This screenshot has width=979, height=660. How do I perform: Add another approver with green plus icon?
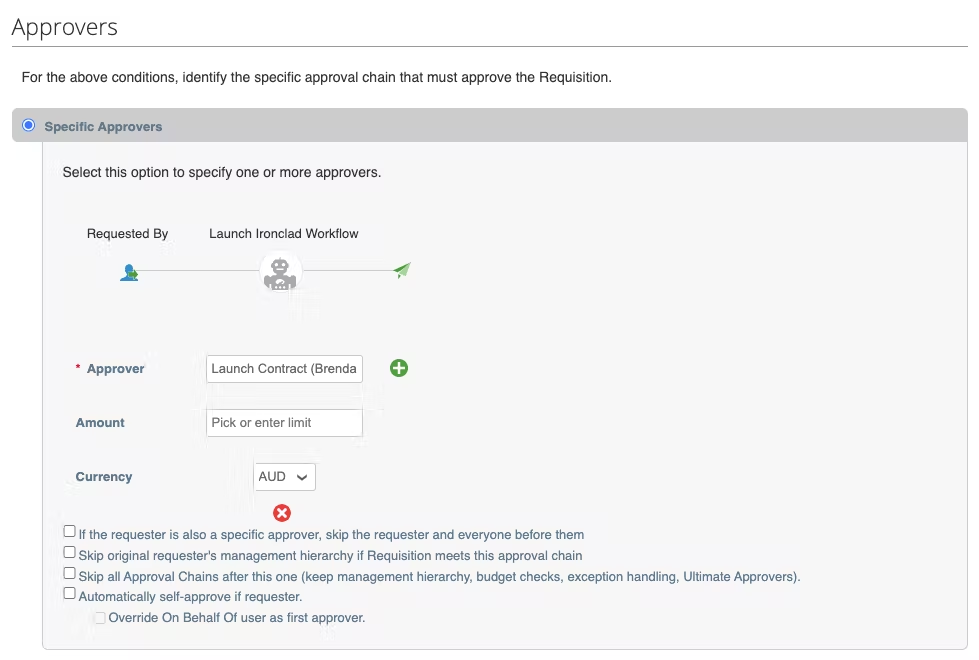(399, 368)
